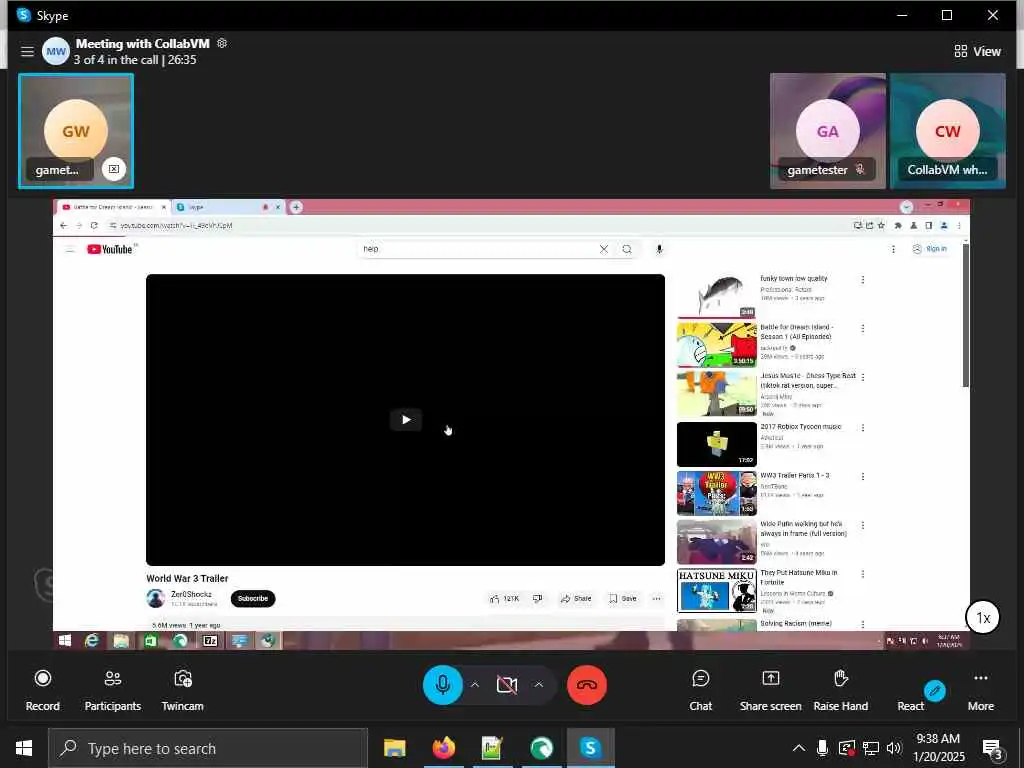The height and width of the screenshot is (768, 1024).
Task: Expand microphone options chevron
Action: [x=475, y=684]
